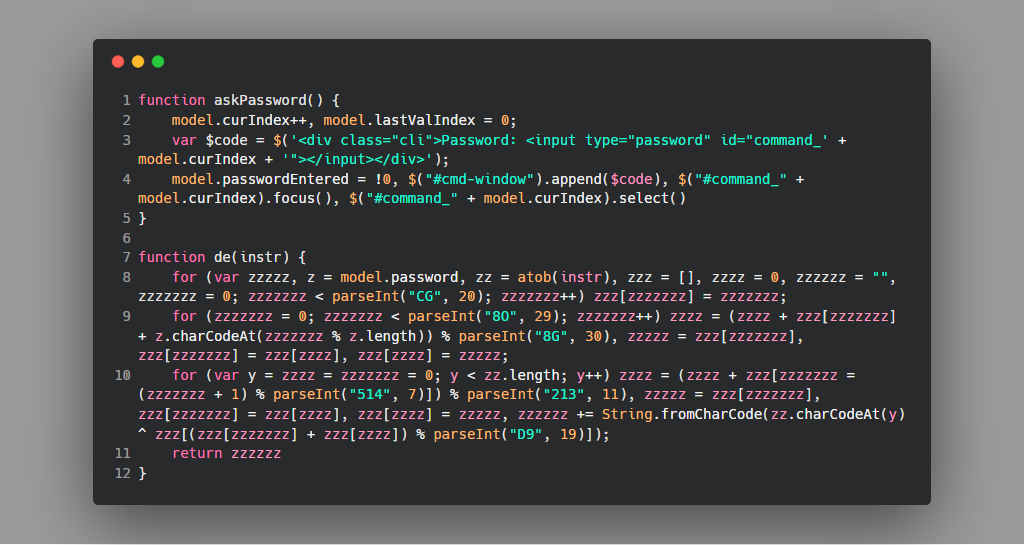Select line number 1 in gutter
The height and width of the screenshot is (545, 1024).
click(x=127, y=101)
